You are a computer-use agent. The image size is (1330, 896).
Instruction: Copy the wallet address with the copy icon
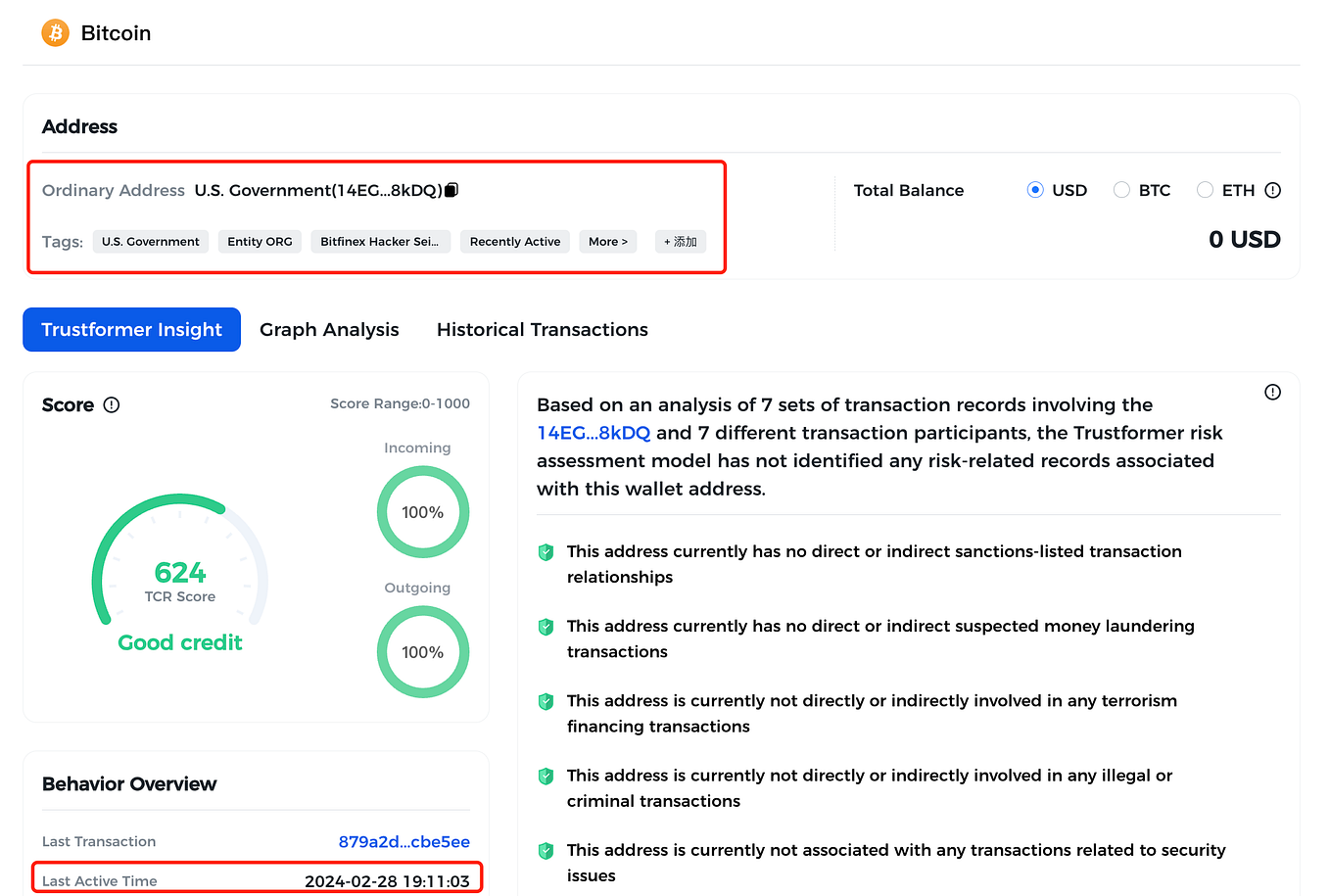pos(450,189)
